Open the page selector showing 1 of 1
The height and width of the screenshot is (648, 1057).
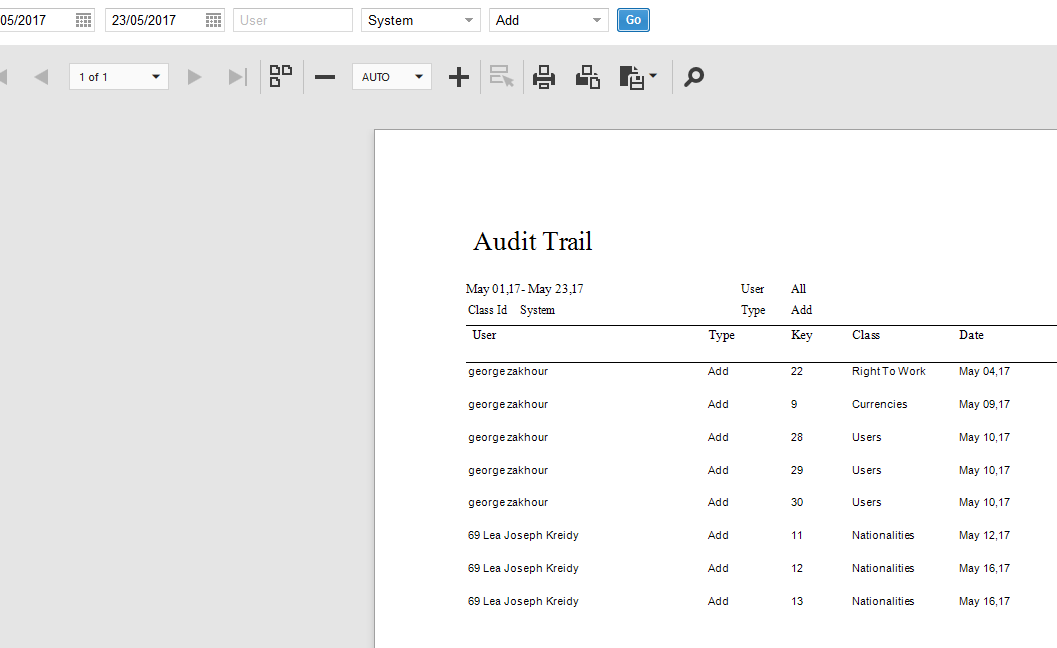pyautogui.click(x=119, y=77)
